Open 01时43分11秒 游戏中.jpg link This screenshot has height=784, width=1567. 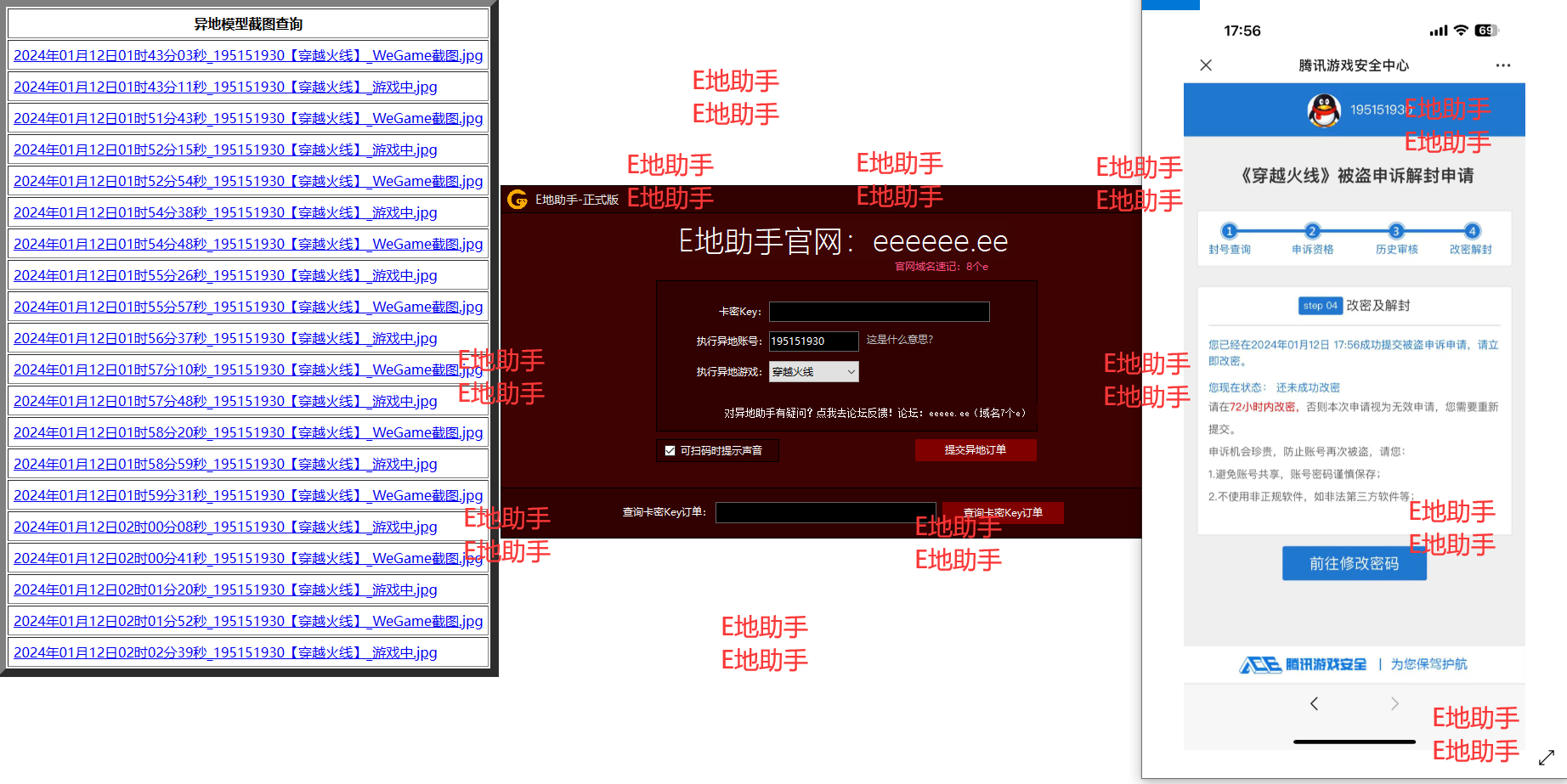pyautogui.click(x=225, y=87)
